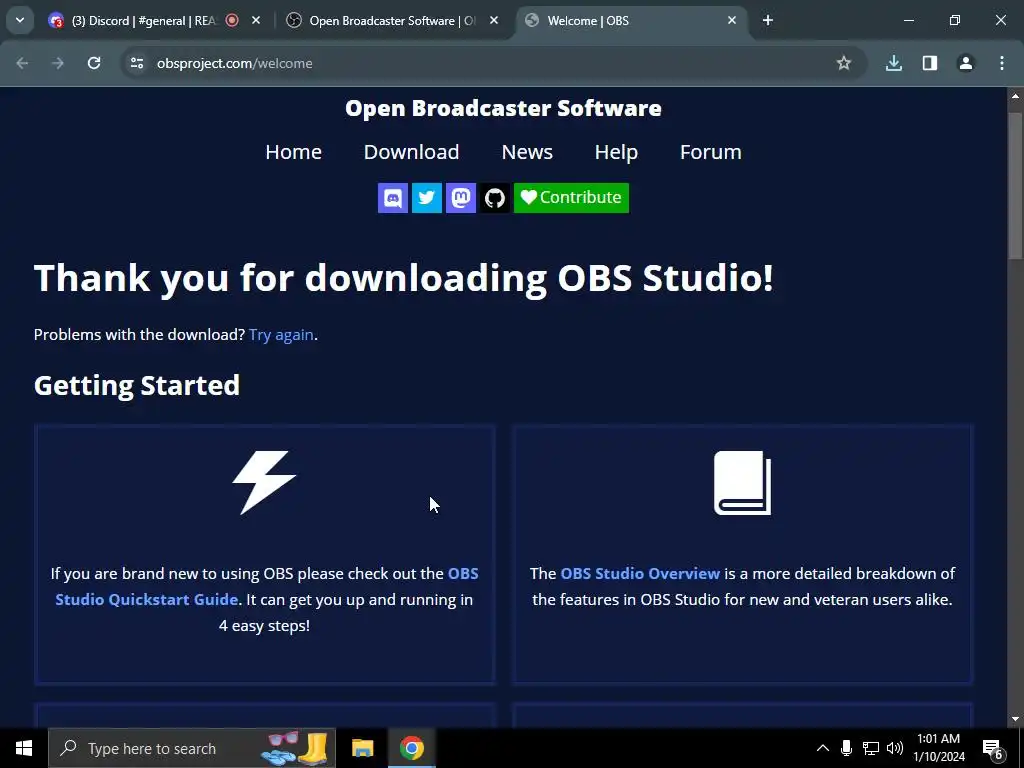Open the taskbar clock and date
This screenshot has height=768, width=1024.
click(938, 748)
